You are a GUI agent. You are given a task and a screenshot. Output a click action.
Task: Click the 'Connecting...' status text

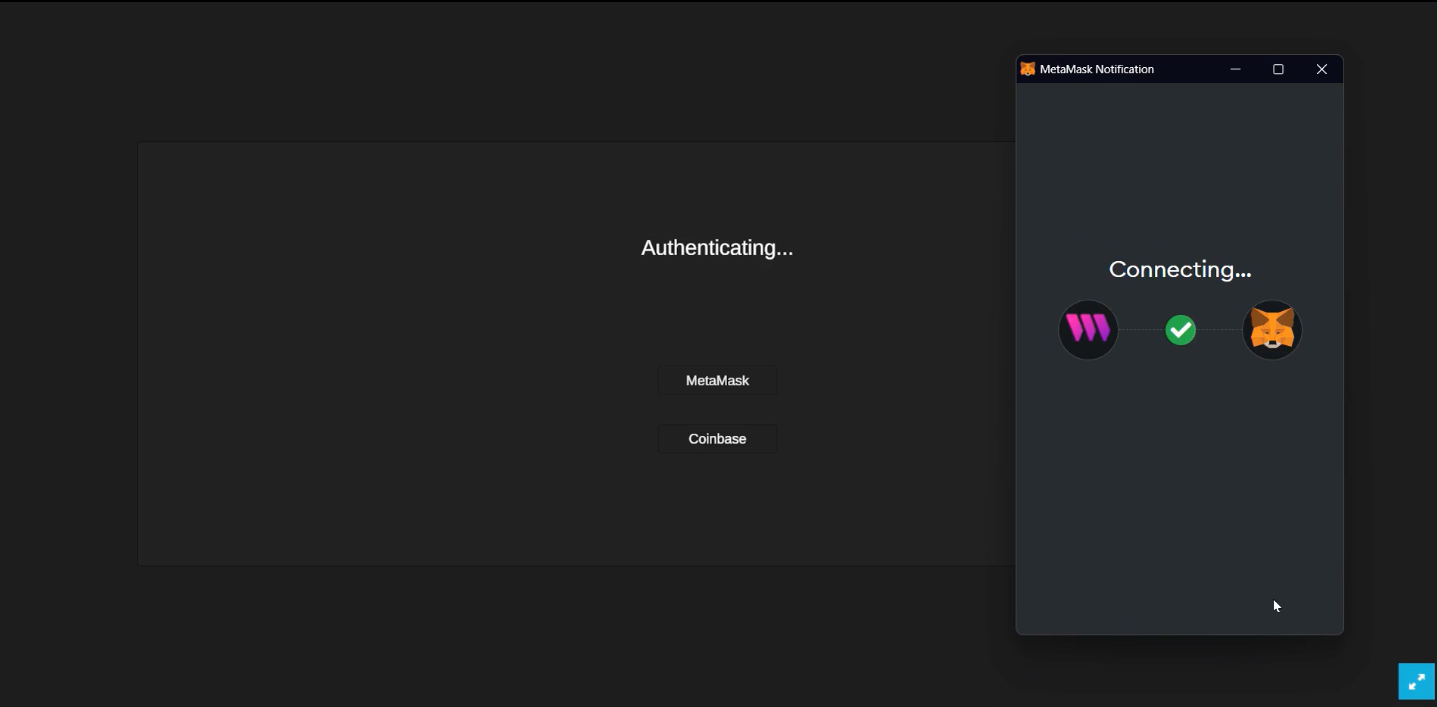pos(1180,269)
